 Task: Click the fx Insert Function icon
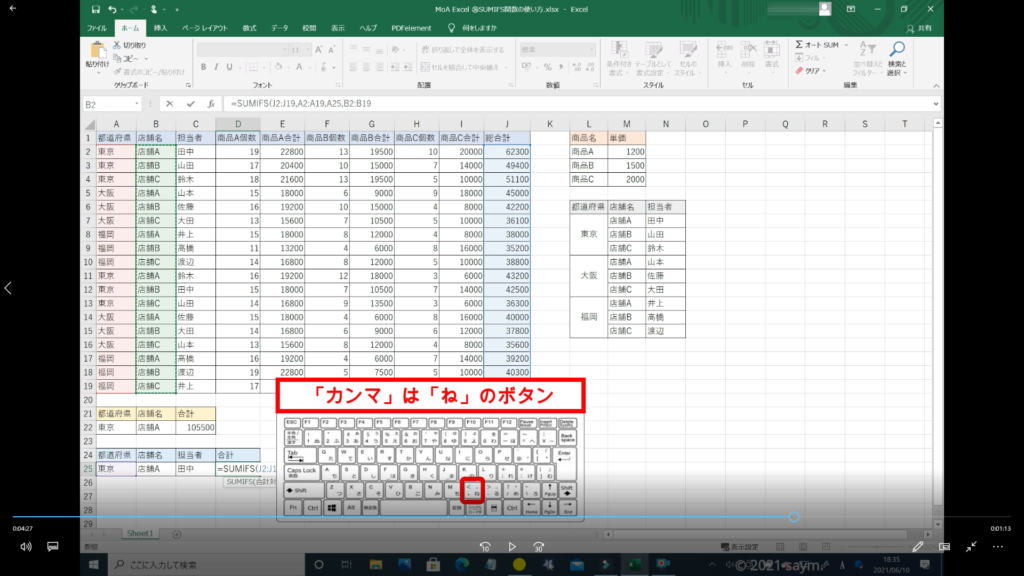tap(211, 104)
